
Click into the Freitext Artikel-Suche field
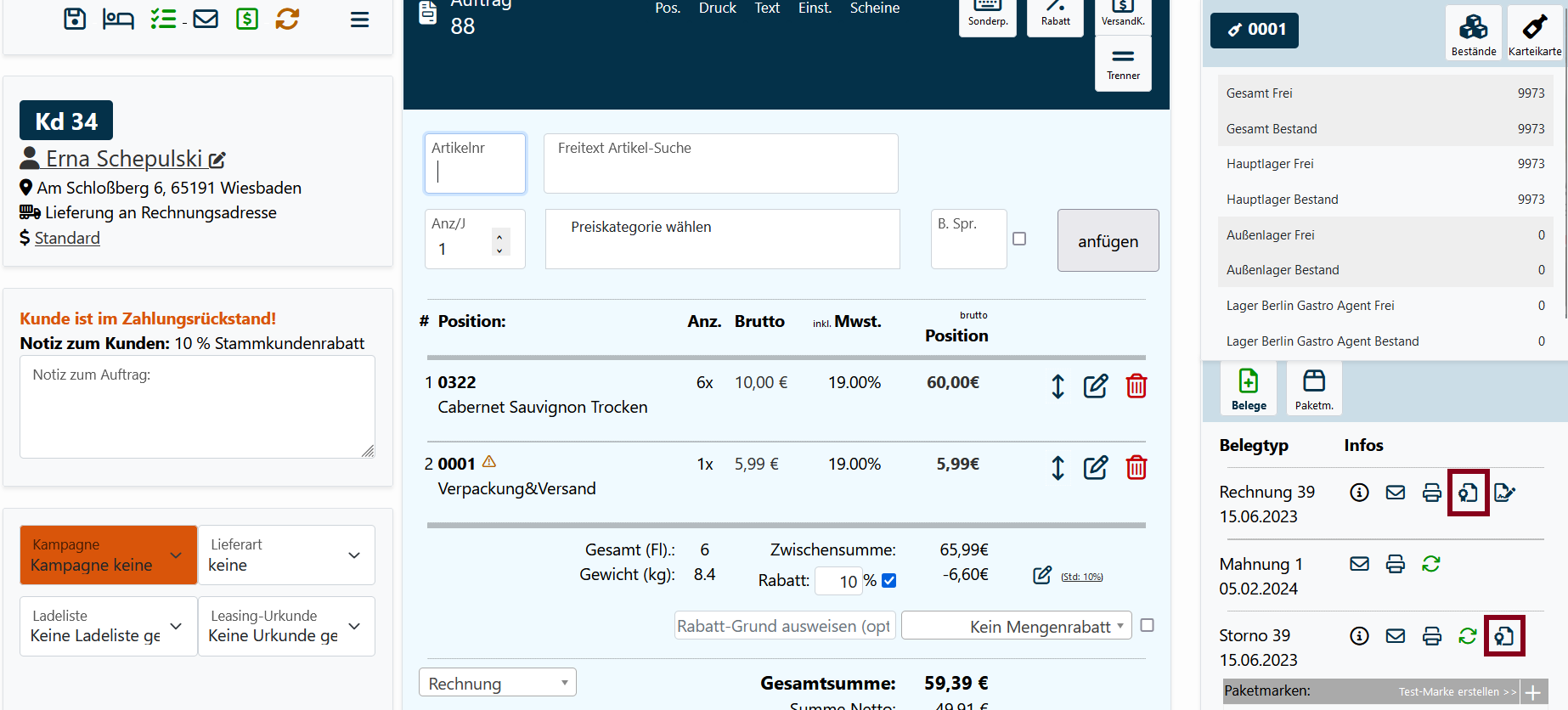coord(720,163)
